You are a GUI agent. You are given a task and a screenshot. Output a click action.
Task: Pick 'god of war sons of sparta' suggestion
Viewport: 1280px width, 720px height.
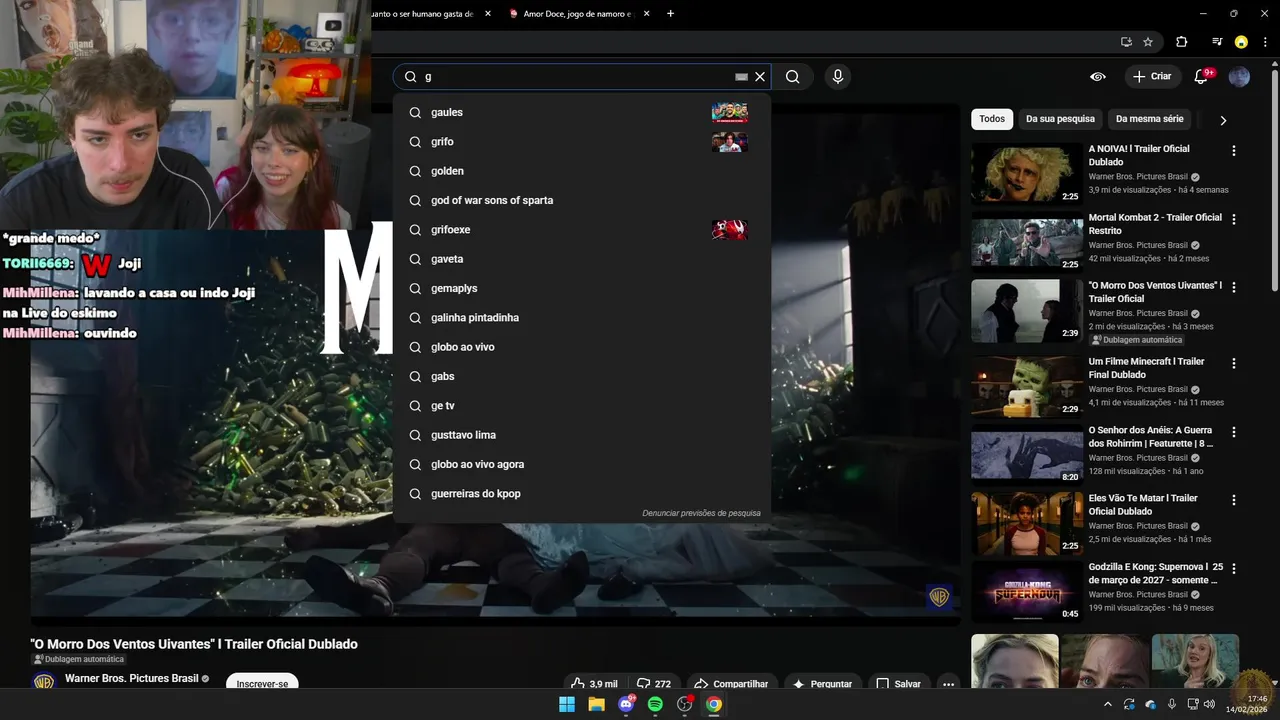582,200
